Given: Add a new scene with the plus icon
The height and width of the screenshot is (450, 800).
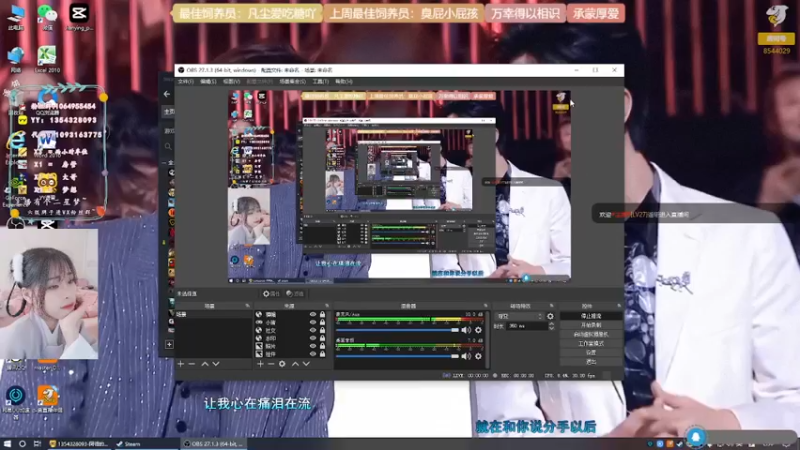Looking at the screenshot, I should (181, 364).
